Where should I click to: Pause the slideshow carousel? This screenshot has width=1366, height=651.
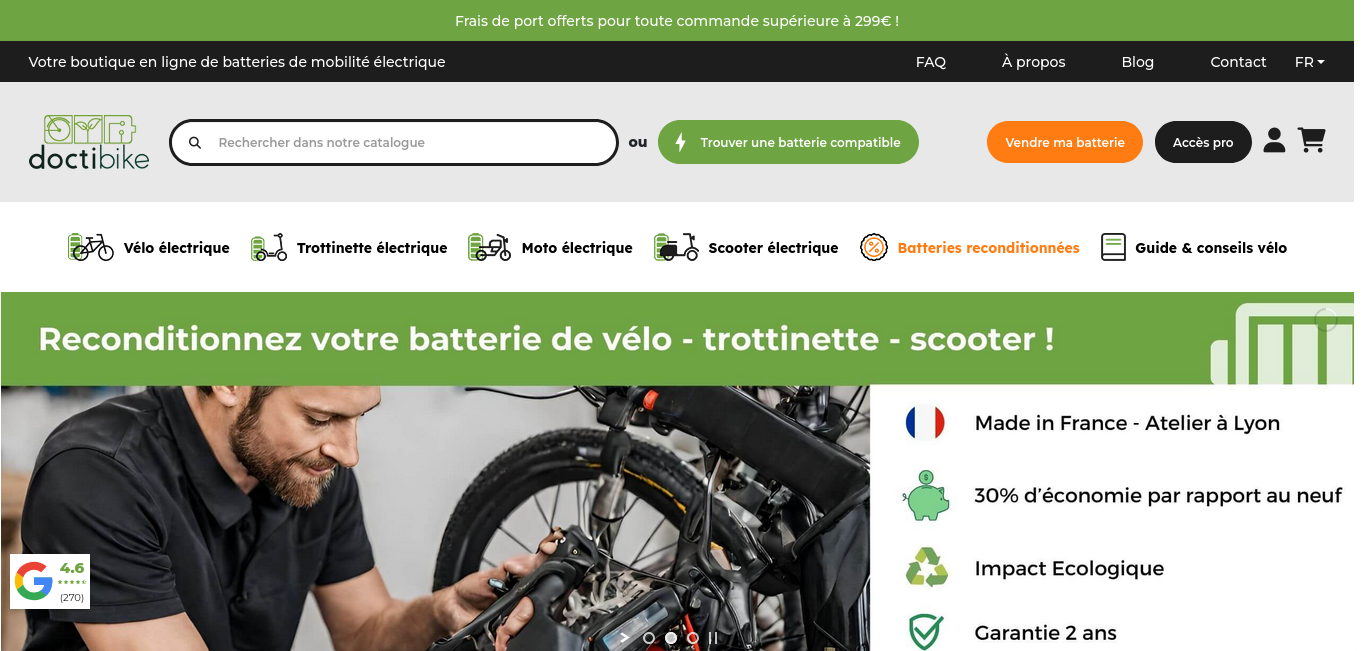713,638
